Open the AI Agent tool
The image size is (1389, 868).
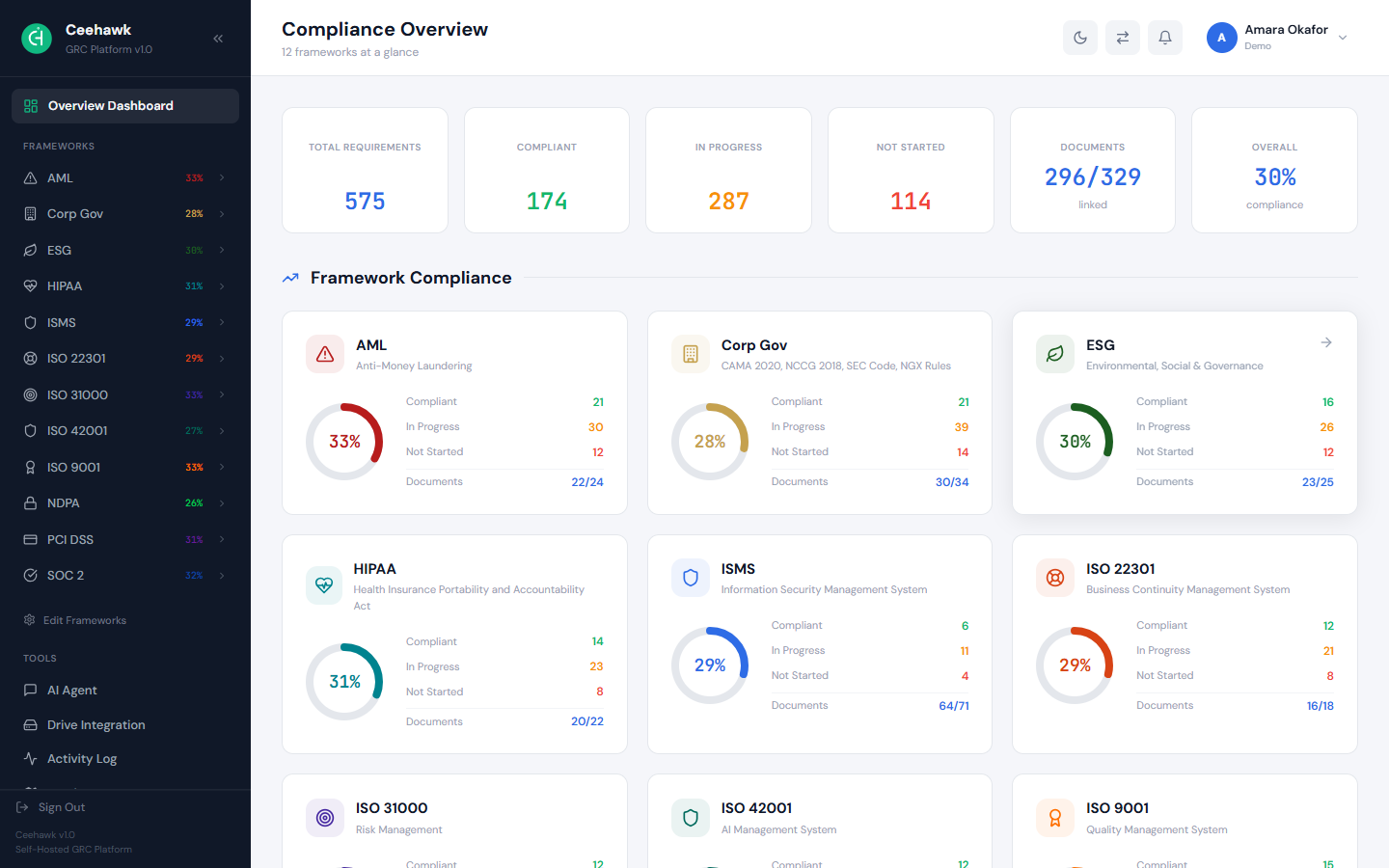(125, 691)
